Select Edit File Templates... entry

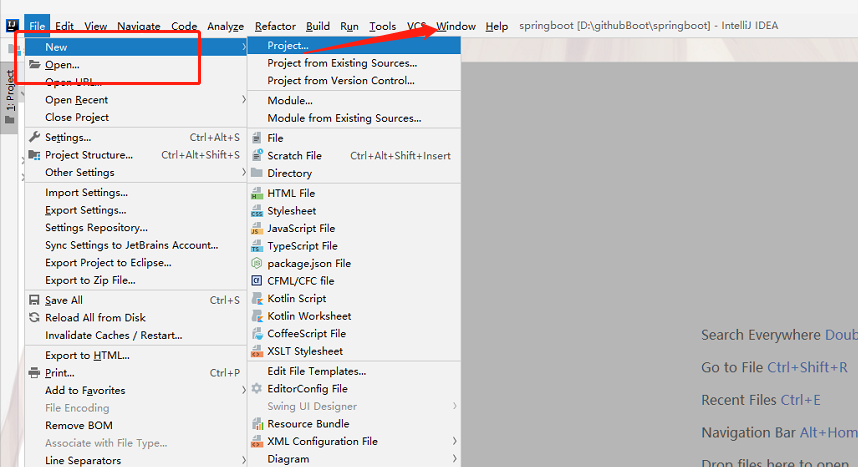[354, 371]
